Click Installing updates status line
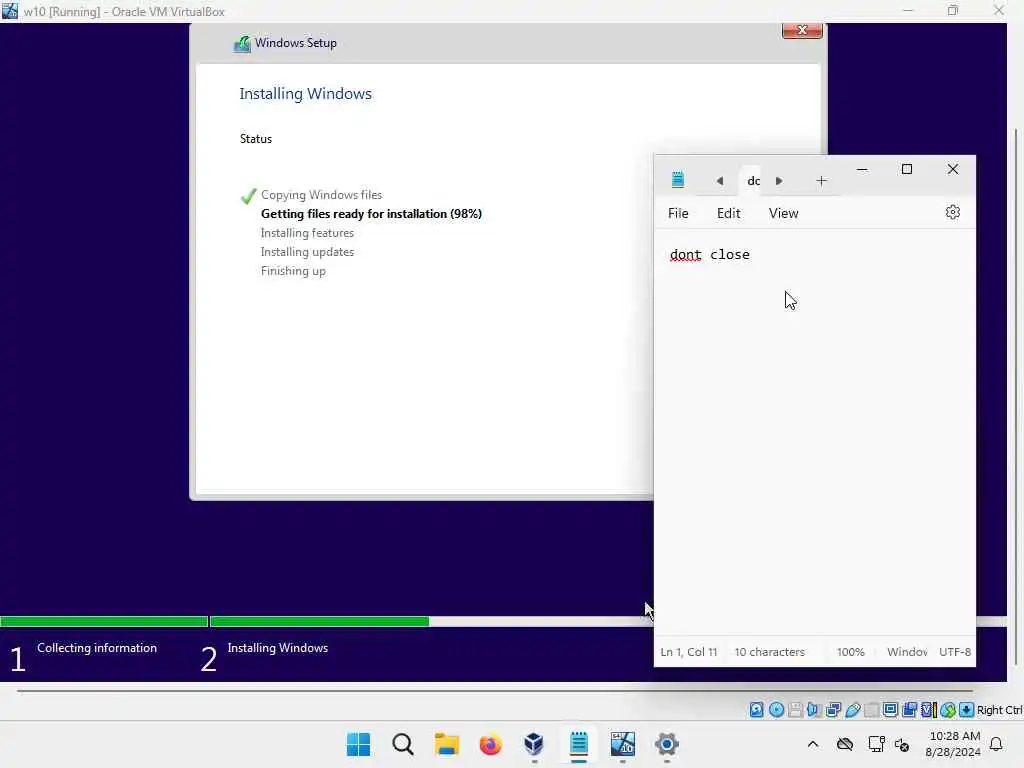Image resolution: width=1024 pixels, height=768 pixels. pyautogui.click(x=307, y=251)
